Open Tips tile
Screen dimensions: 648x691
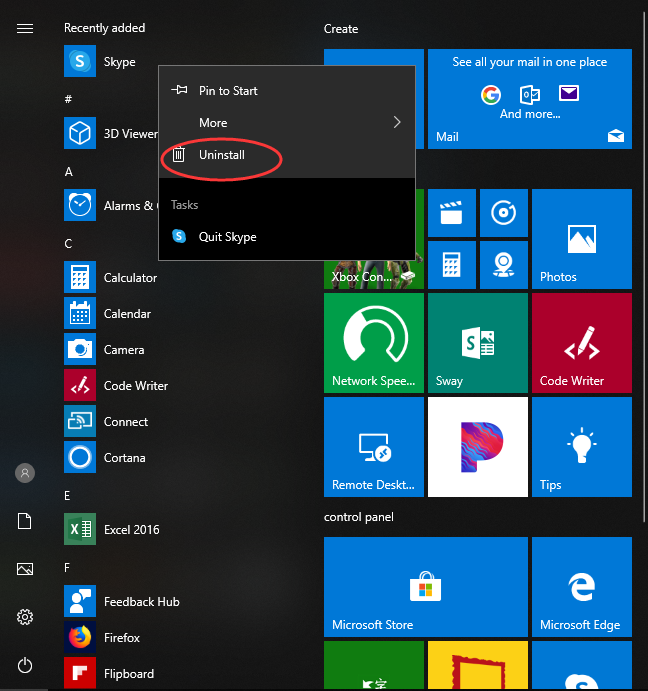coord(582,447)
